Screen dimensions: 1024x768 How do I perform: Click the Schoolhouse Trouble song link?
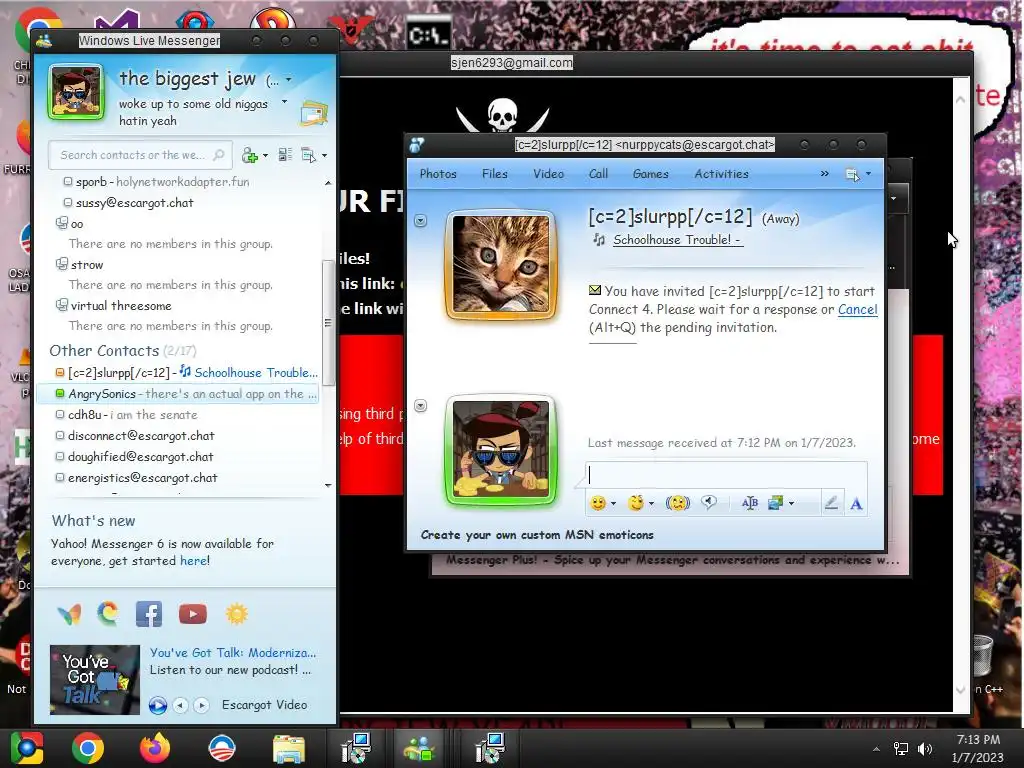[677, 240]
